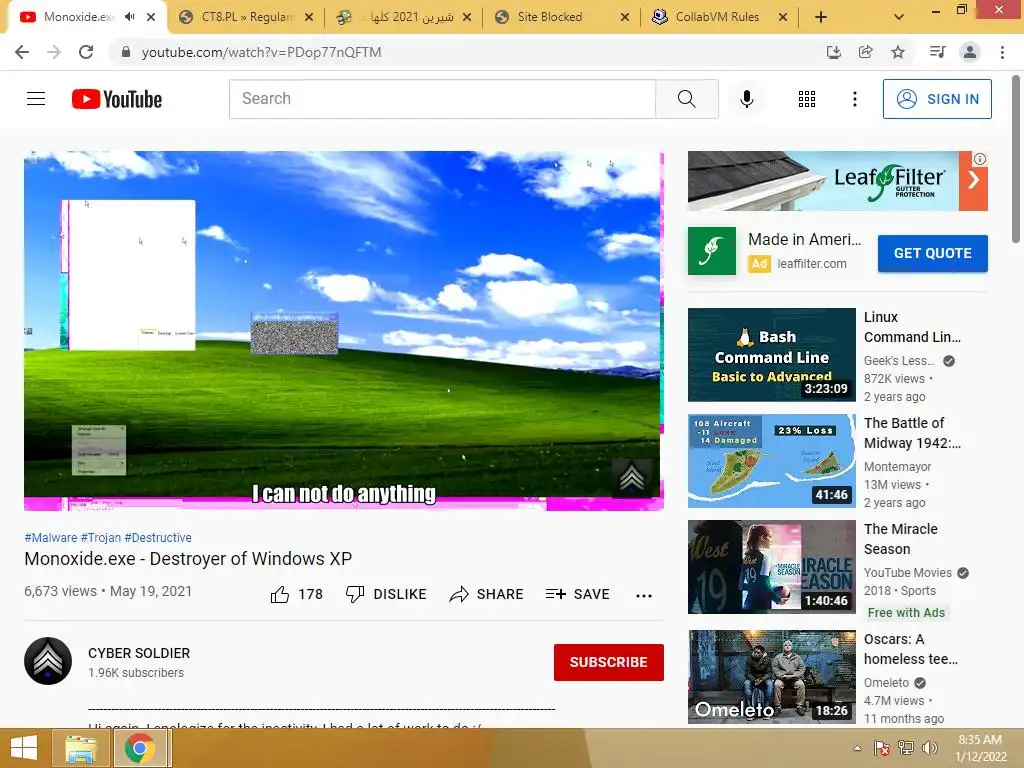1024x768 pixels.
Task: Open the Bash Command Line video thumbnail
Action: click(x=771, y=355)
